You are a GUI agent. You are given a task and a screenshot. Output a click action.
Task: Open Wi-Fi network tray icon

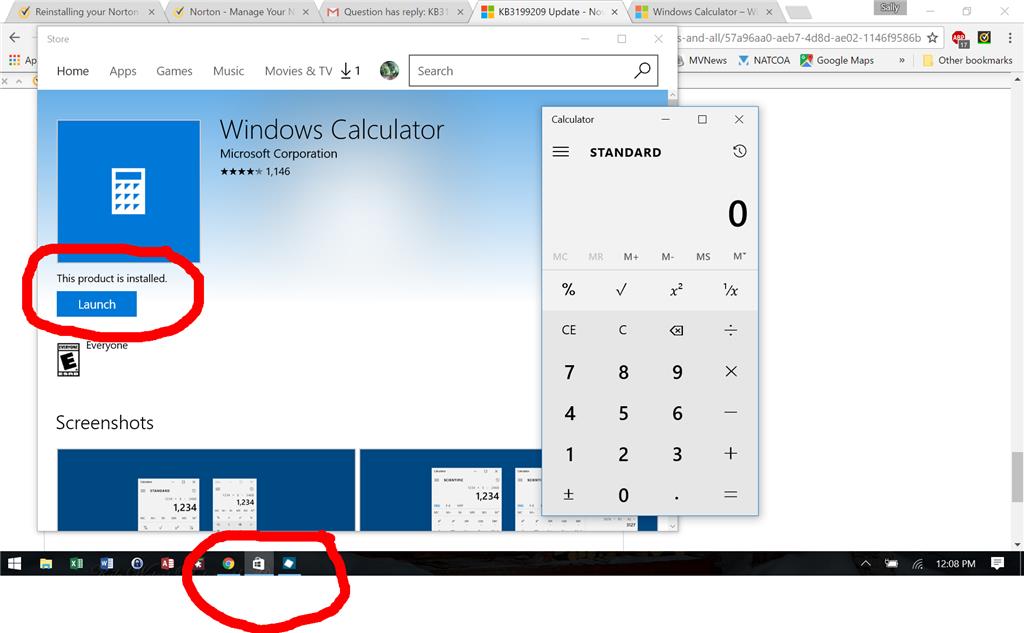918,564
